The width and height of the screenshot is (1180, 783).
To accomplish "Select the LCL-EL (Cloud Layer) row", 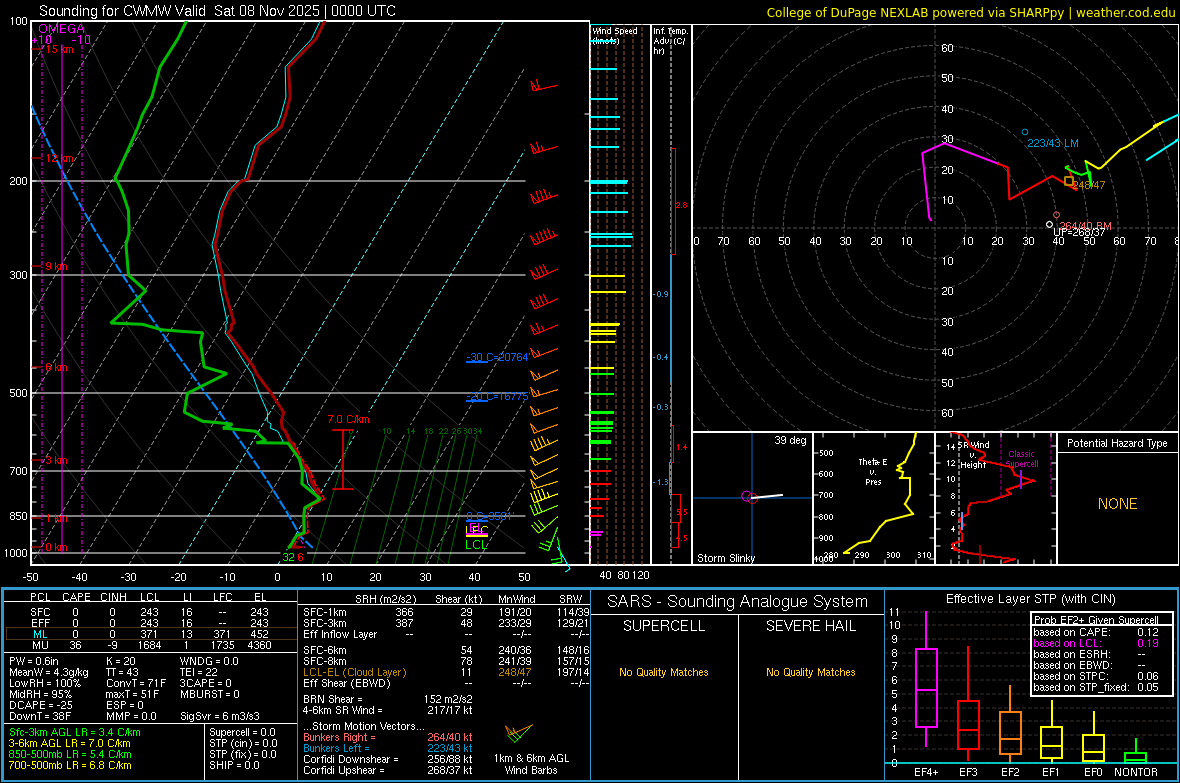I will coord(446,672).
